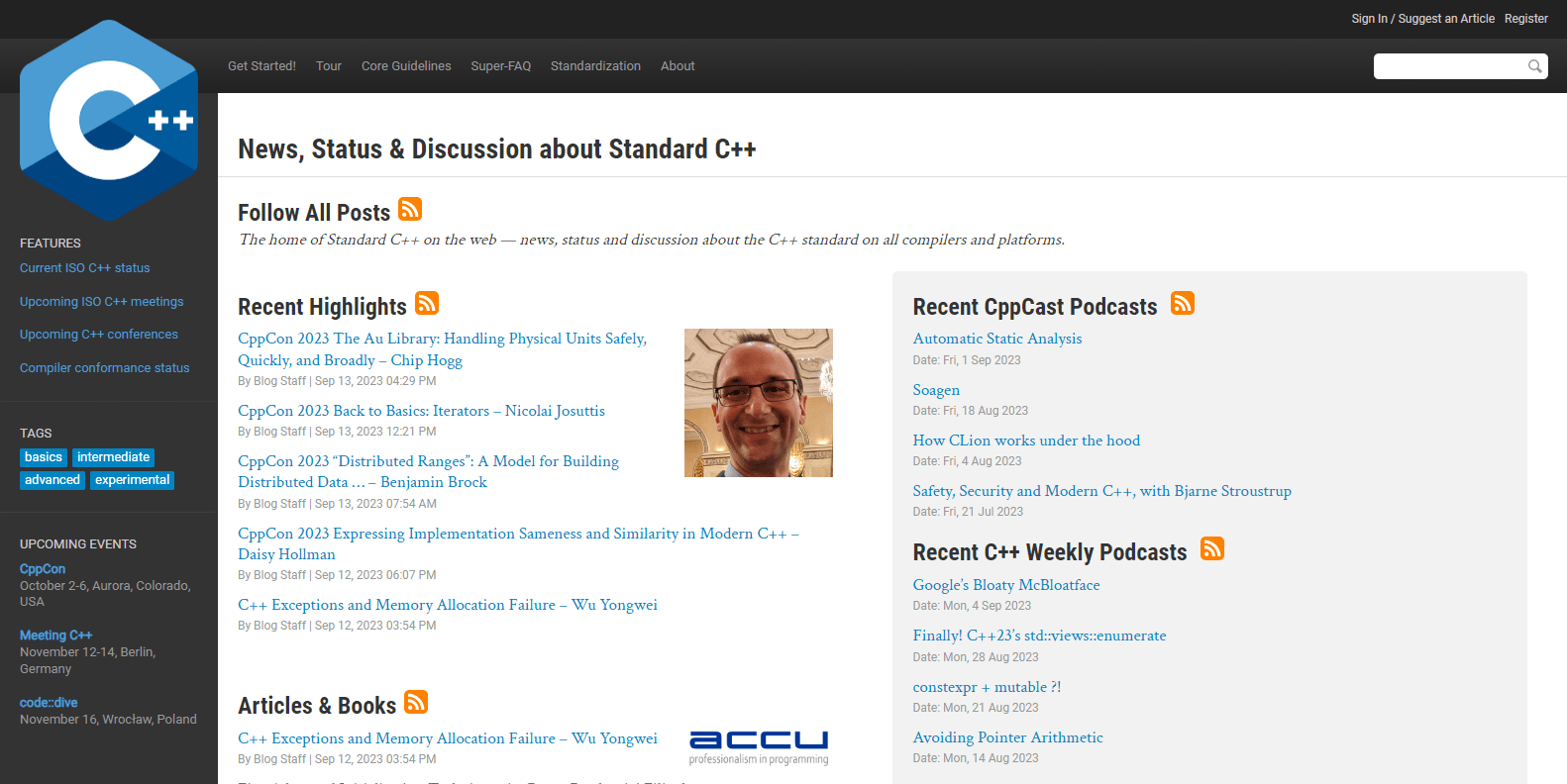1567x784 pixels.
Task: Open the Articles & Books RSS icon
Action: (416, 702)
